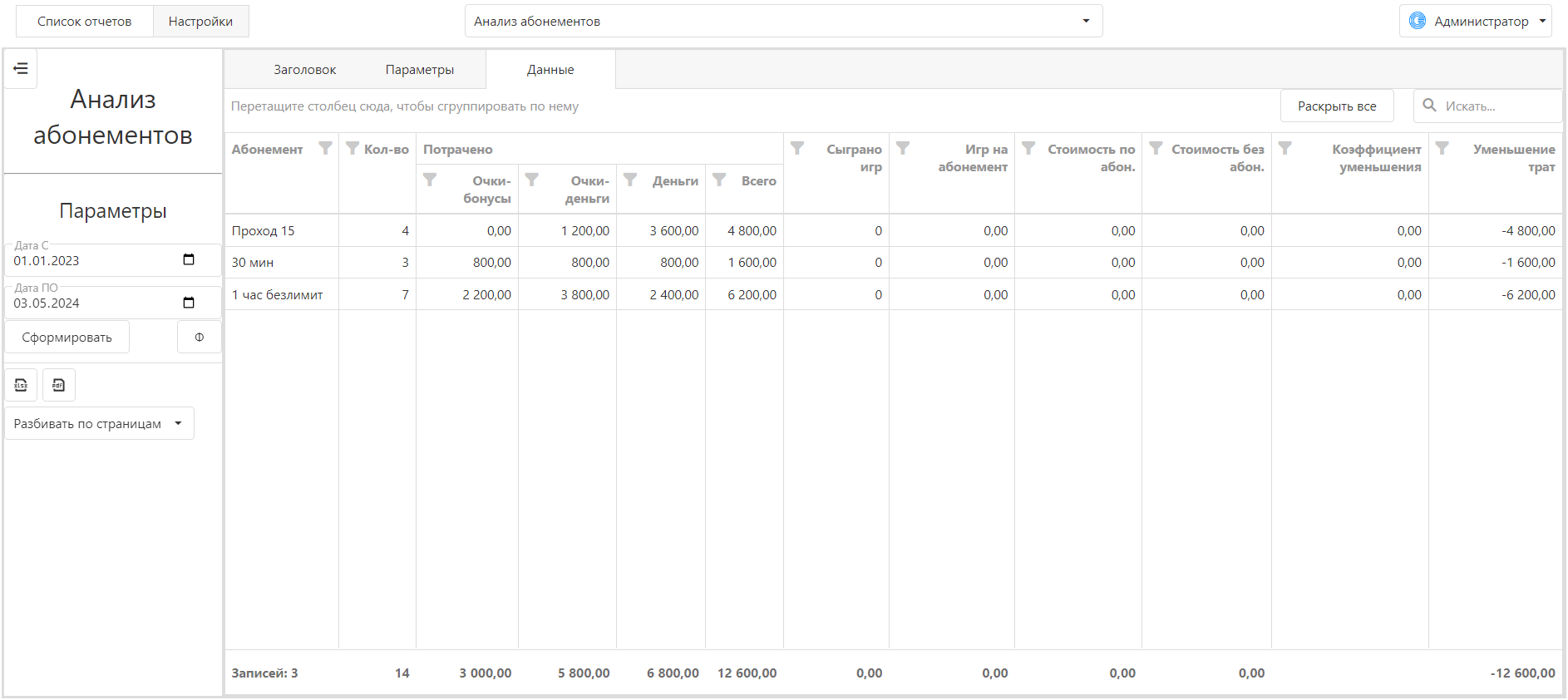1568x700 pixels.
Task: Open the calendar picker for Дата С
Action: (189, 260)
